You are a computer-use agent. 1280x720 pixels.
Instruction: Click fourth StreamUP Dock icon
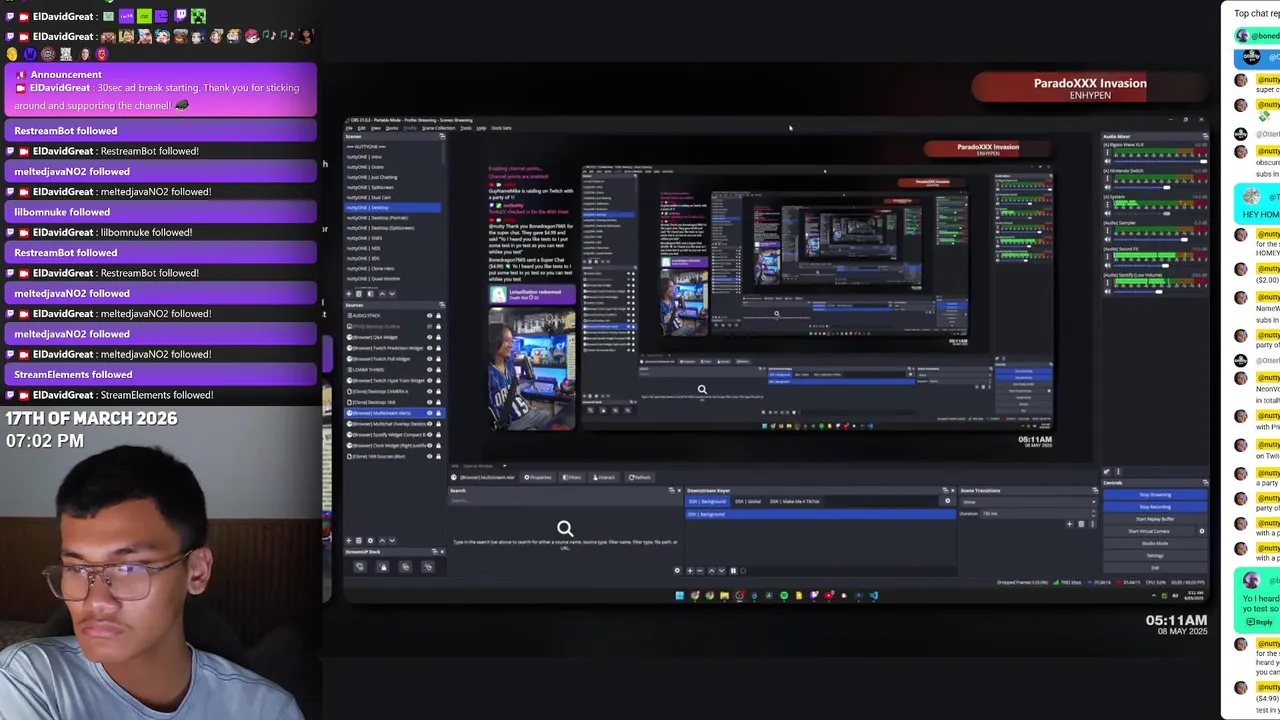428,566
